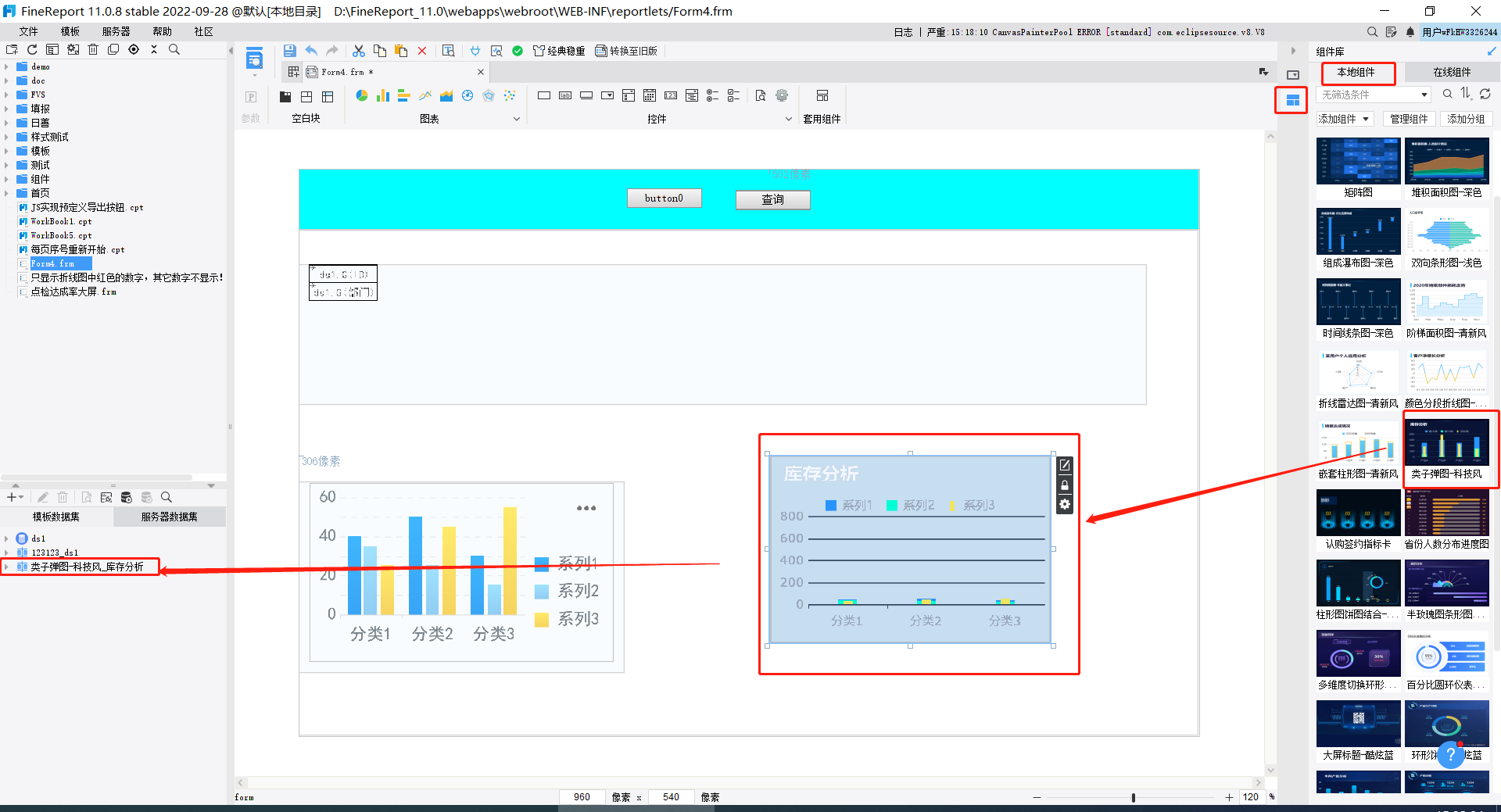Expand the 控件 widget list dropdown arrow
1501x812 pixels.
[788, 119]
